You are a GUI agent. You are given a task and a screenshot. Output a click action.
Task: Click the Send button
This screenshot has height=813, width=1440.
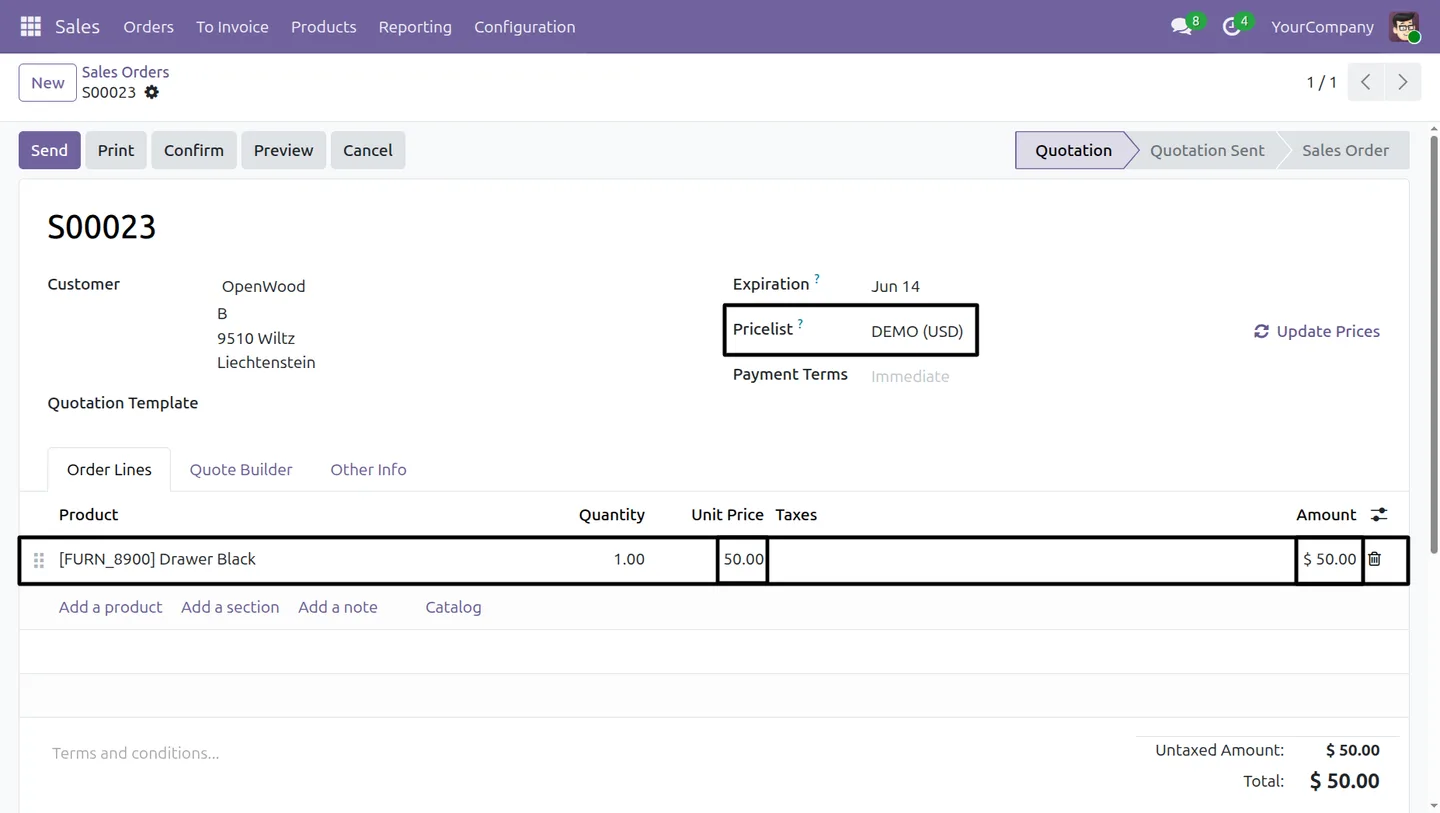49,150
